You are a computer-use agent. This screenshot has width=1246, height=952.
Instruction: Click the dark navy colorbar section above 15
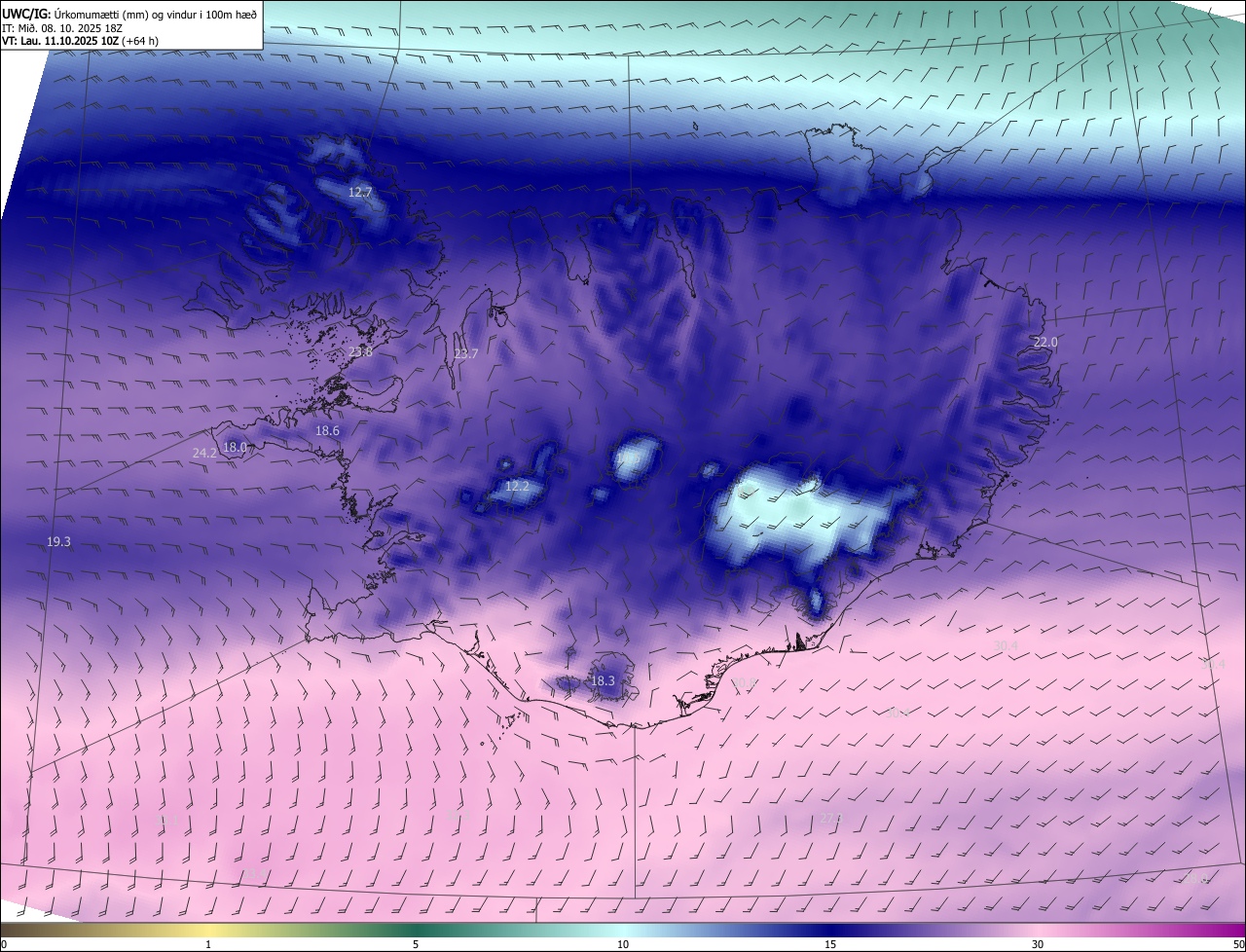coord(830,930)
